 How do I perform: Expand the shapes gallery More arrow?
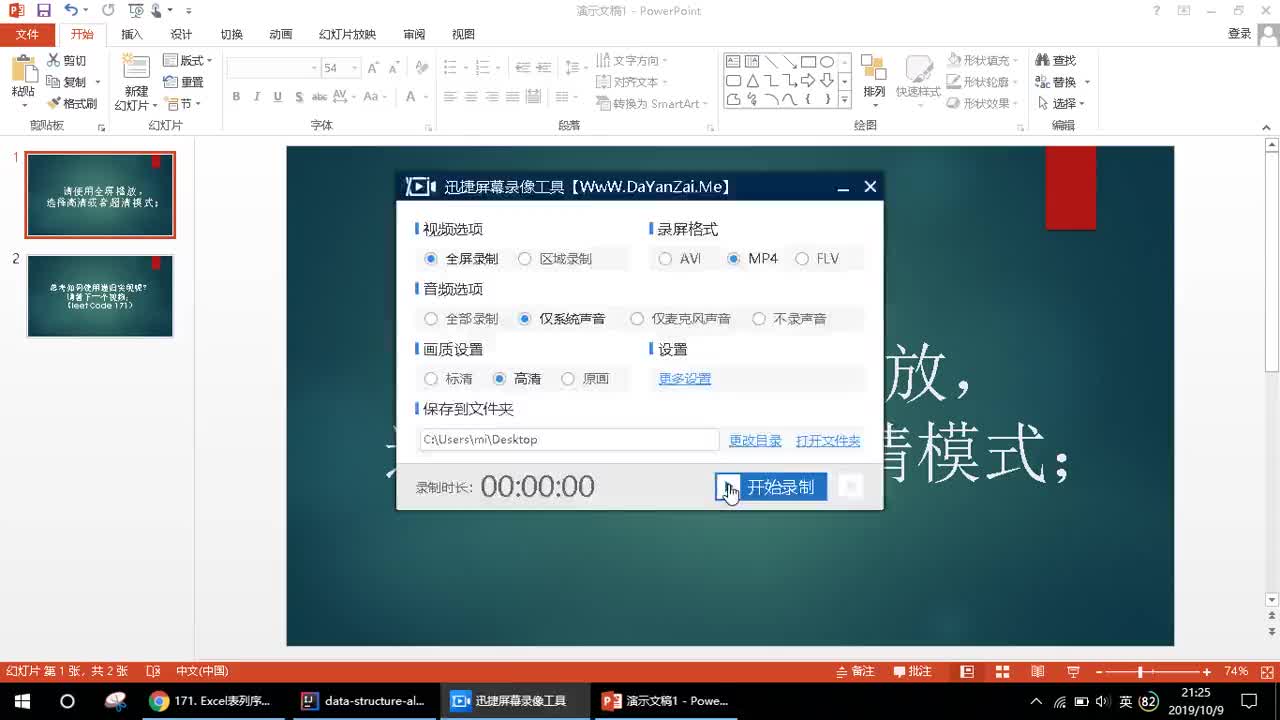[844, 100]
